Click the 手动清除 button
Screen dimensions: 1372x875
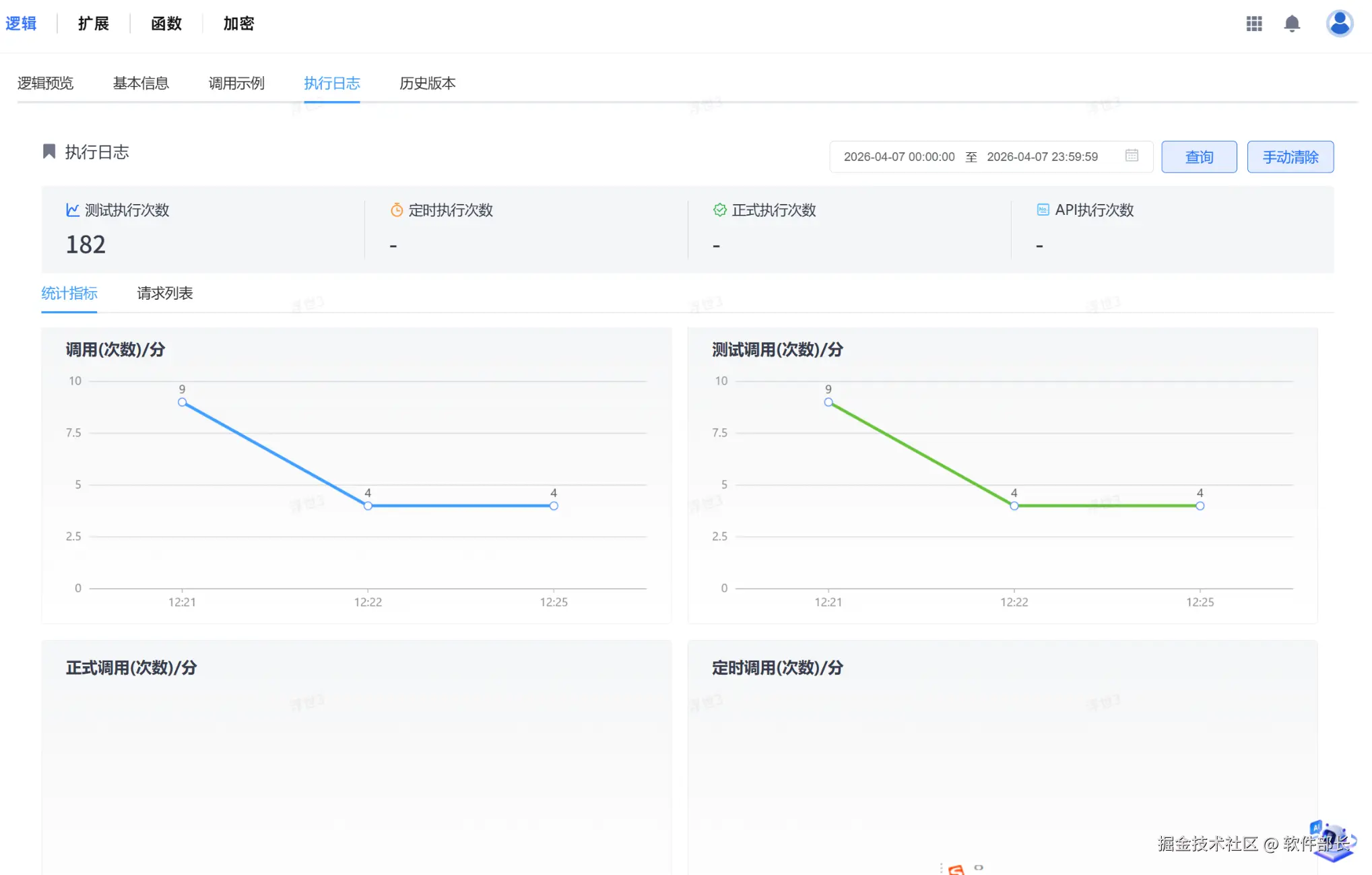[1290, 157]
